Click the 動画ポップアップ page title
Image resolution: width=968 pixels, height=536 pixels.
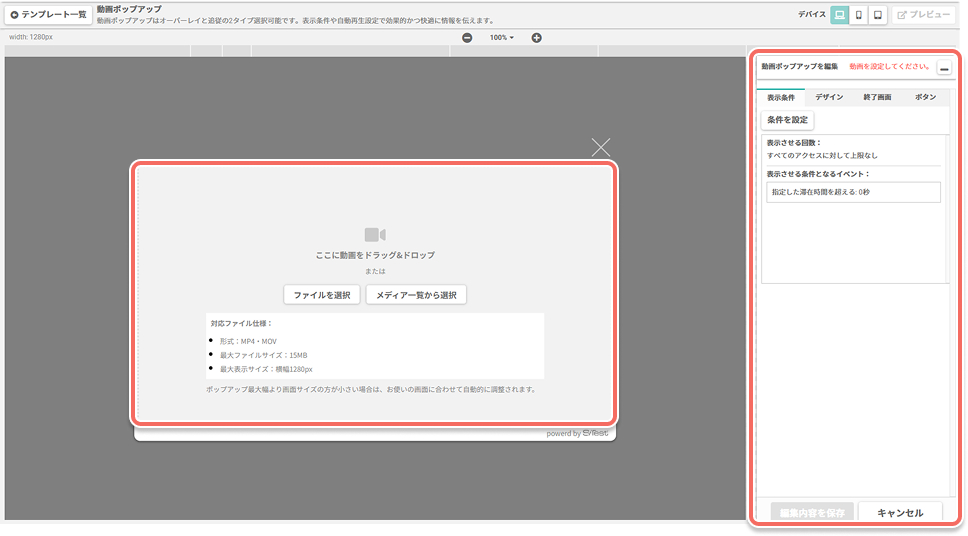(129, 9)
